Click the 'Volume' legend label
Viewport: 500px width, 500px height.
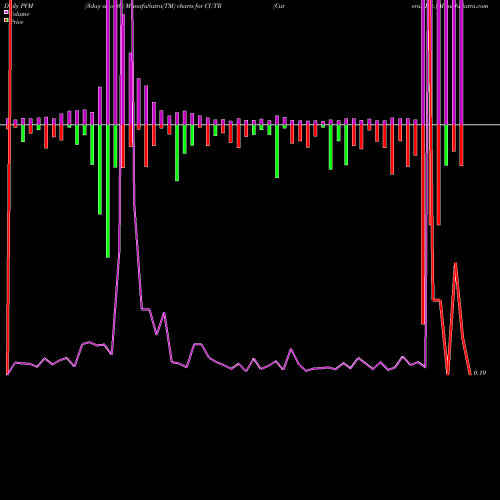point(20,14)
